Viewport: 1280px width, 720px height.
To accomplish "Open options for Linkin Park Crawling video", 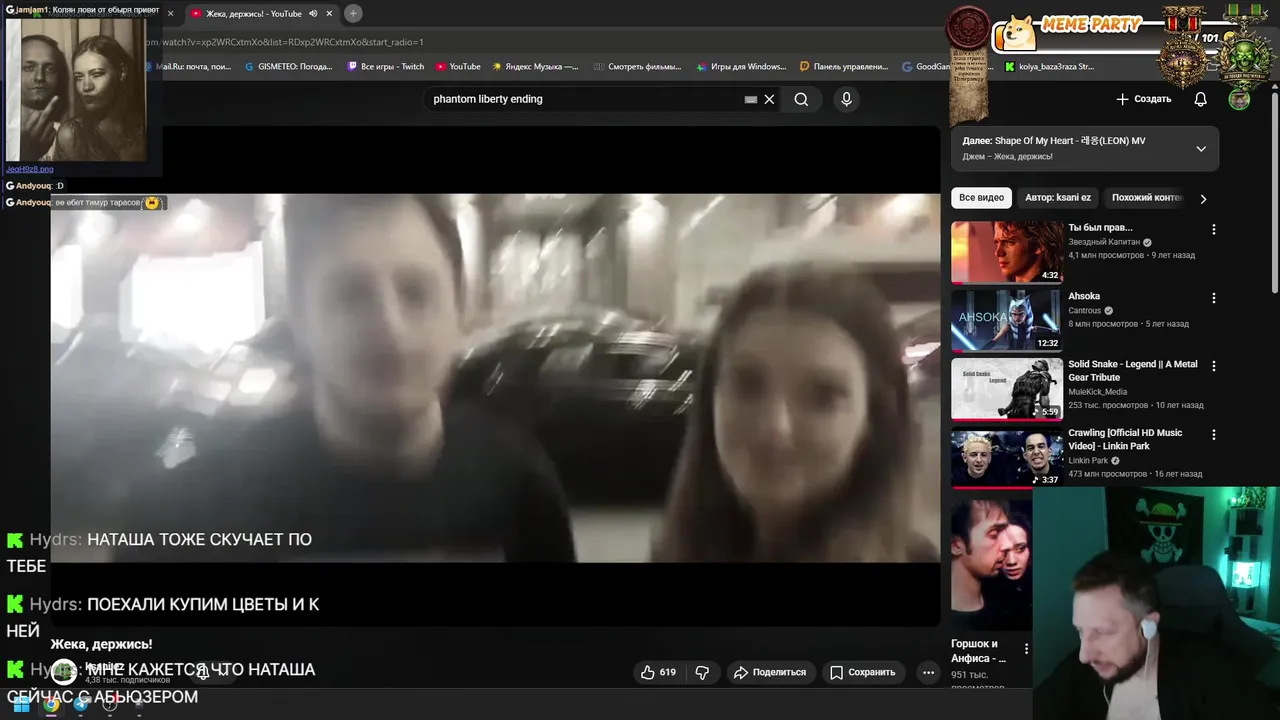I will pyautogui.click(x=1214, y=435).
